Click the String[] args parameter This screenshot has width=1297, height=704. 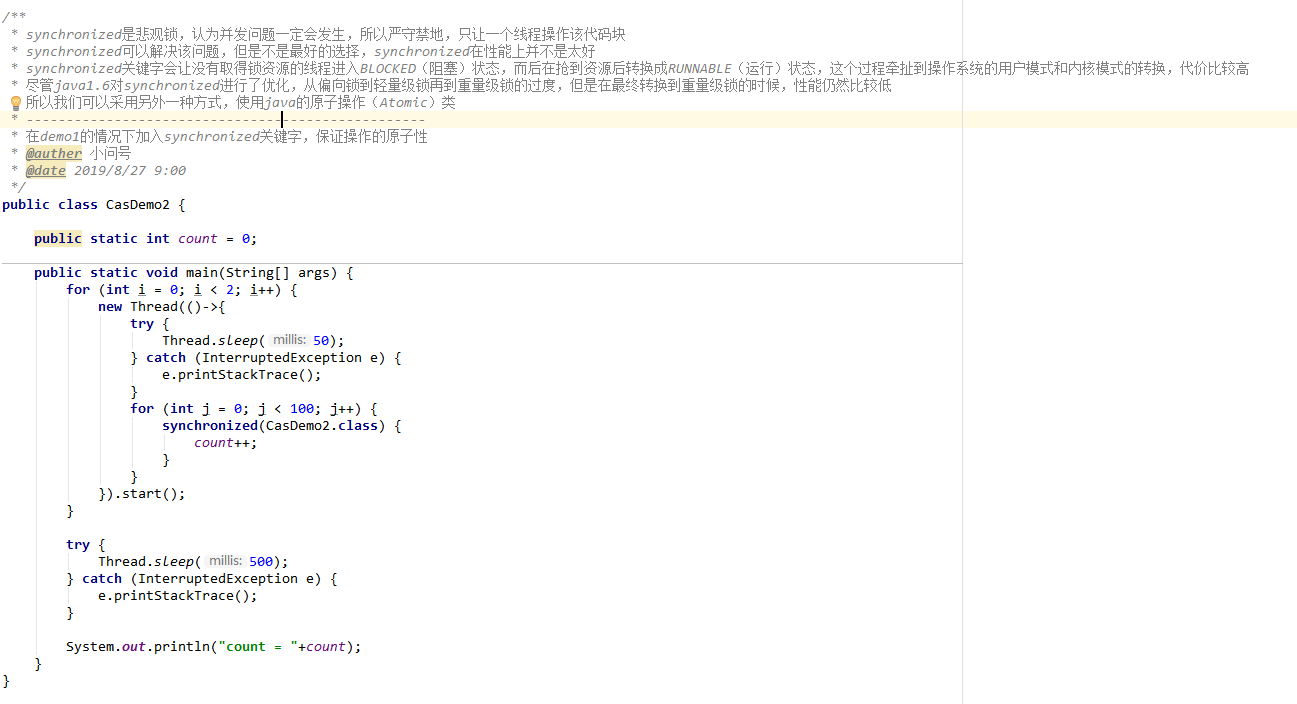click(x=278, y=272)
